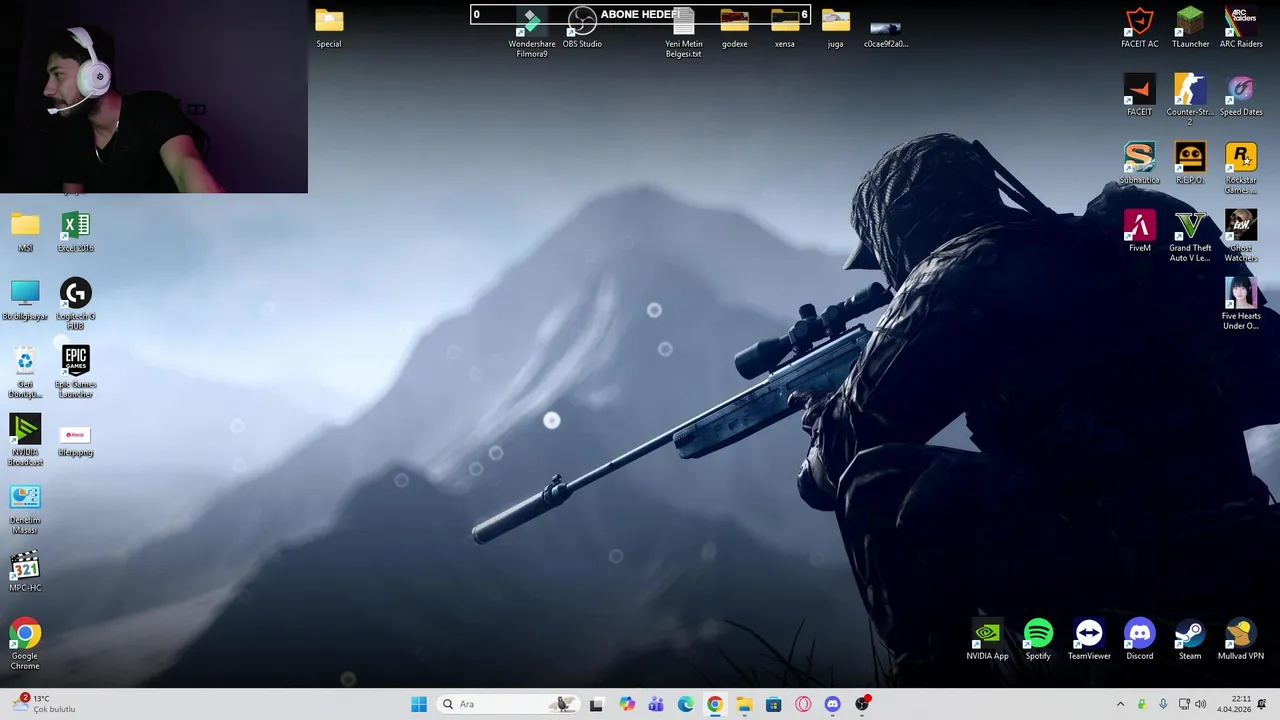1280x720 pixels.
Task: Open the notification bell icon
Action: point(1263,704)
